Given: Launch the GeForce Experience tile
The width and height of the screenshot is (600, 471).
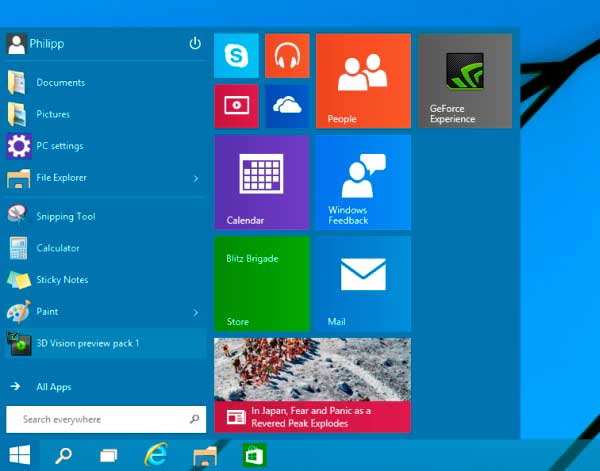Looking at the screenshot, I should 465,81.
